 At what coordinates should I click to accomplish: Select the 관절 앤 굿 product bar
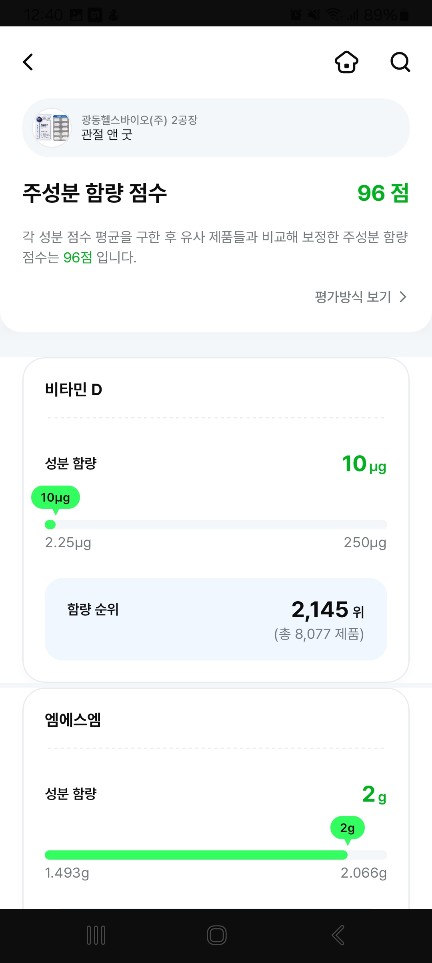click(216, 128)
